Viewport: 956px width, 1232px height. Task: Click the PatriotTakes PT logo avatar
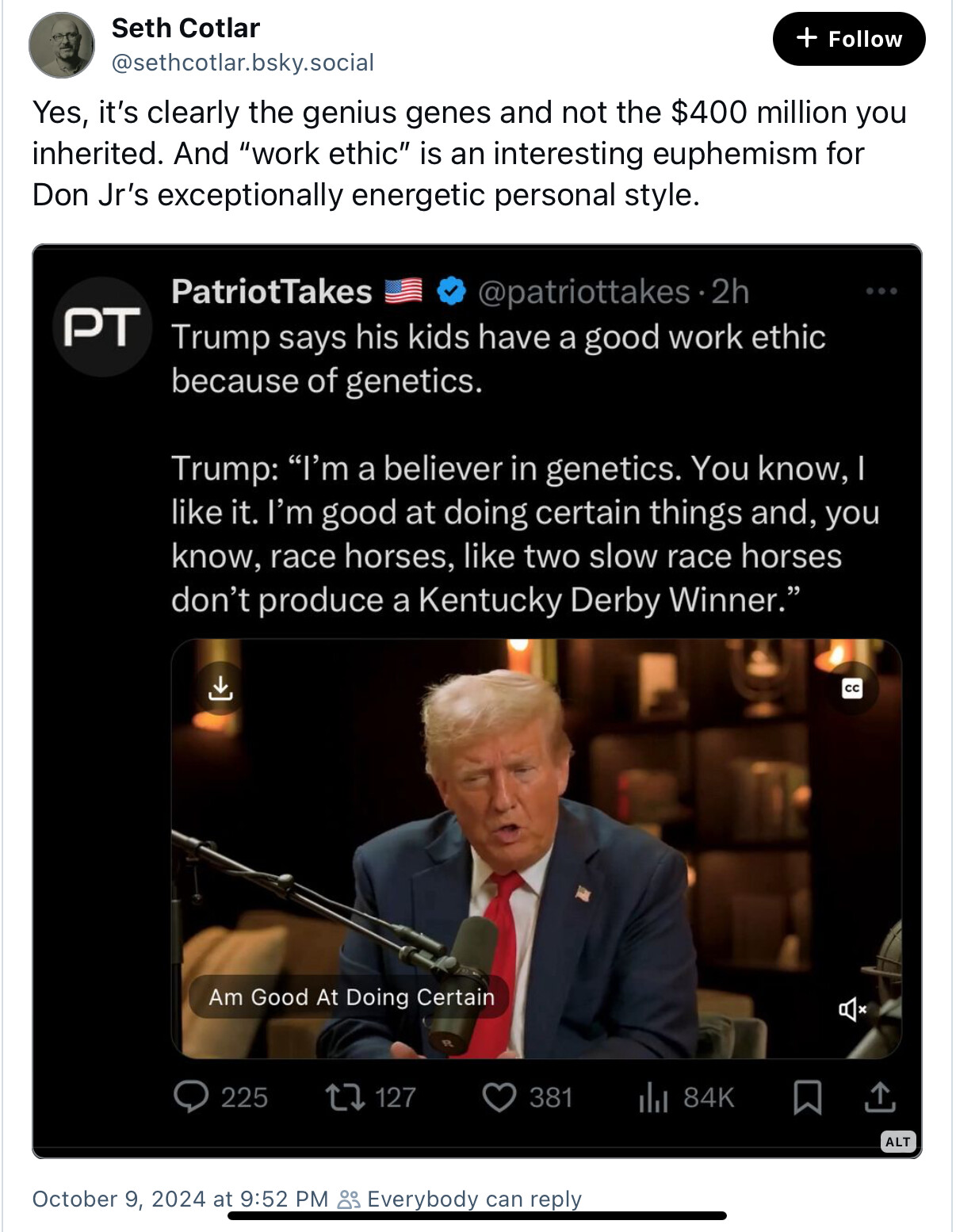tap(102, 326)
